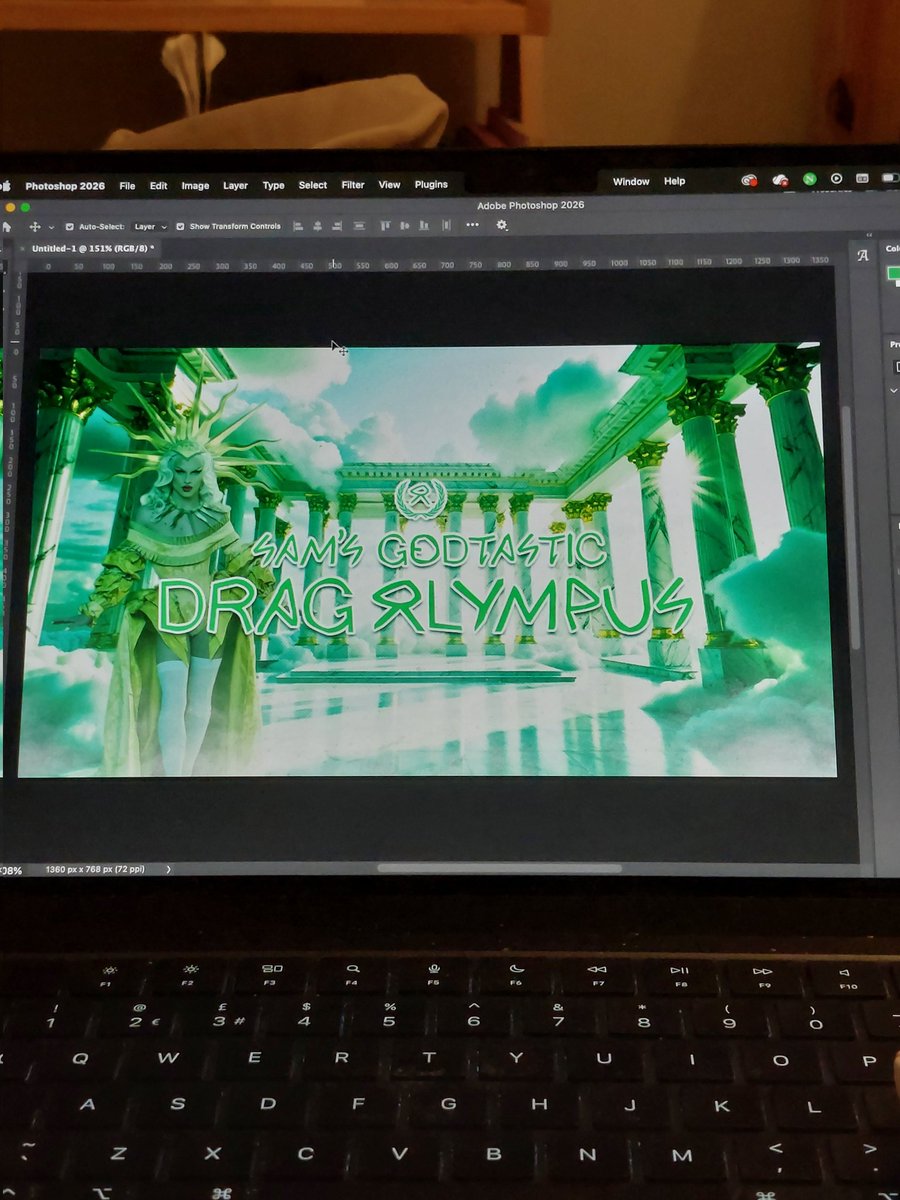Click the red Creative Cloud menu bar icon
The height and width of the screenshot is (1200, 900).
point(748,180)
